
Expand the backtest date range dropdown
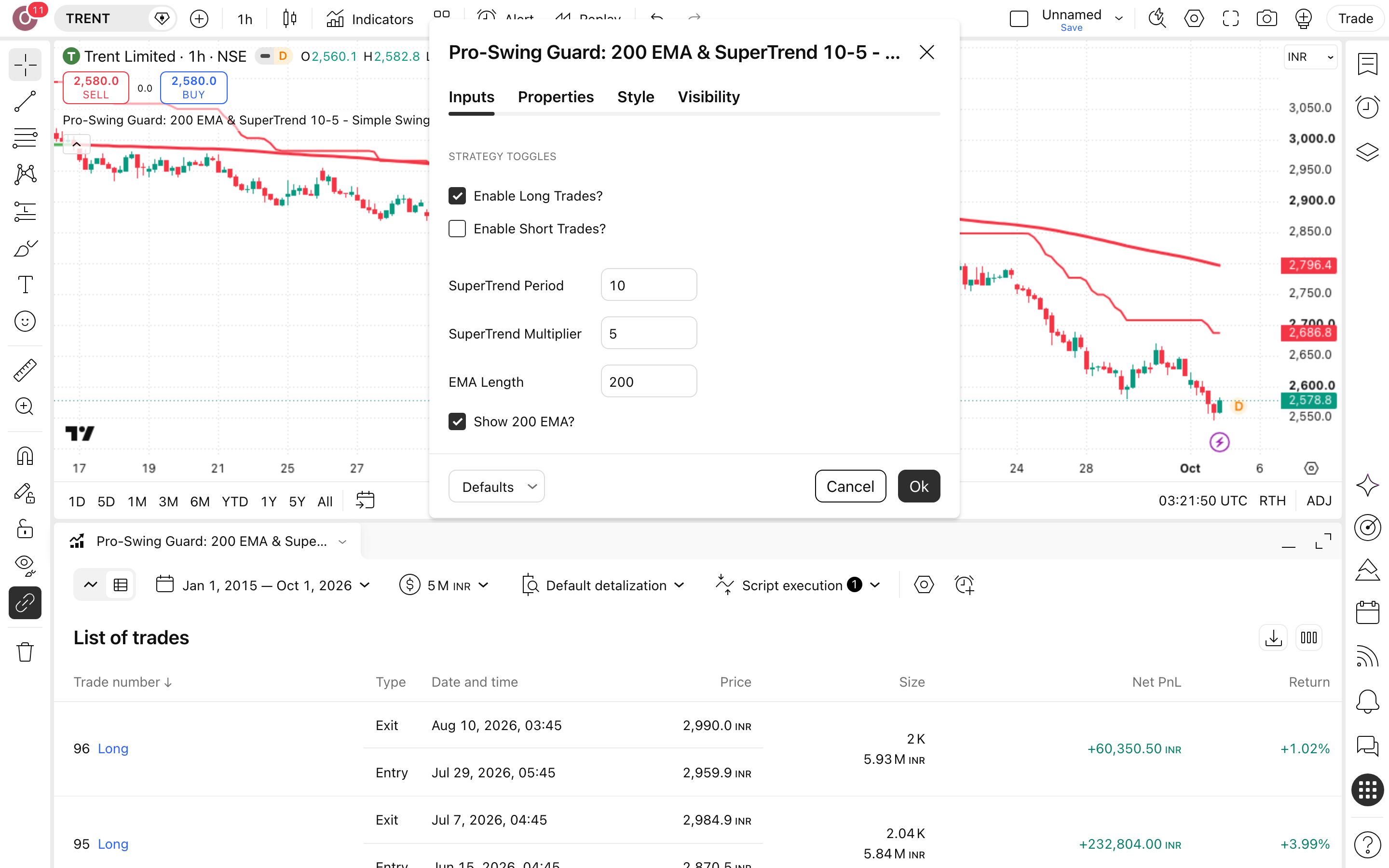click(x=263, y=585)
